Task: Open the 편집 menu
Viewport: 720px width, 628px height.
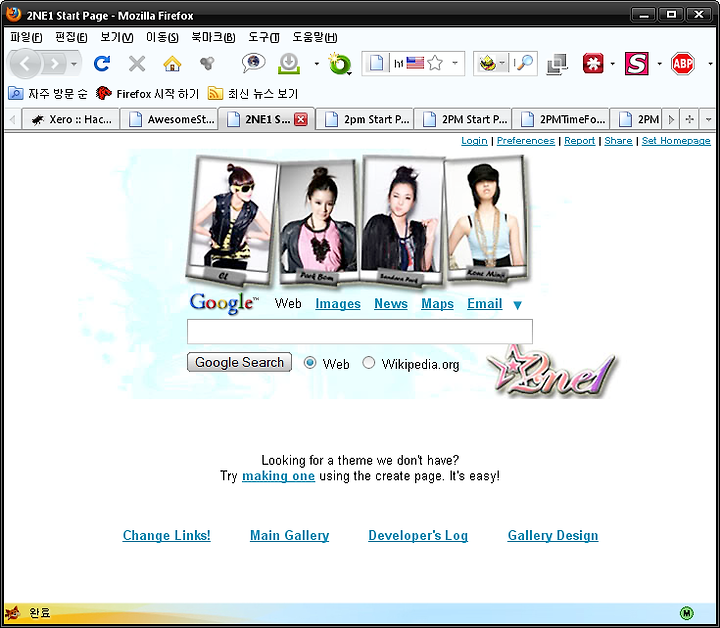Action: (71, 37)
